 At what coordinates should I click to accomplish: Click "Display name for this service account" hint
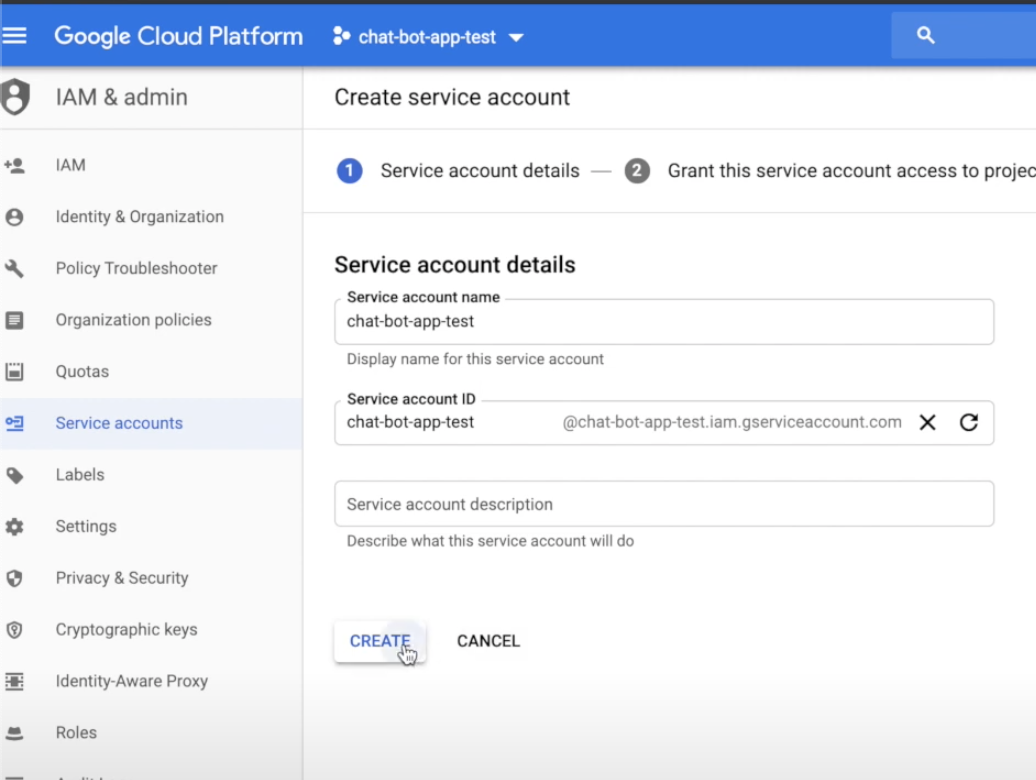click(475, 359)
